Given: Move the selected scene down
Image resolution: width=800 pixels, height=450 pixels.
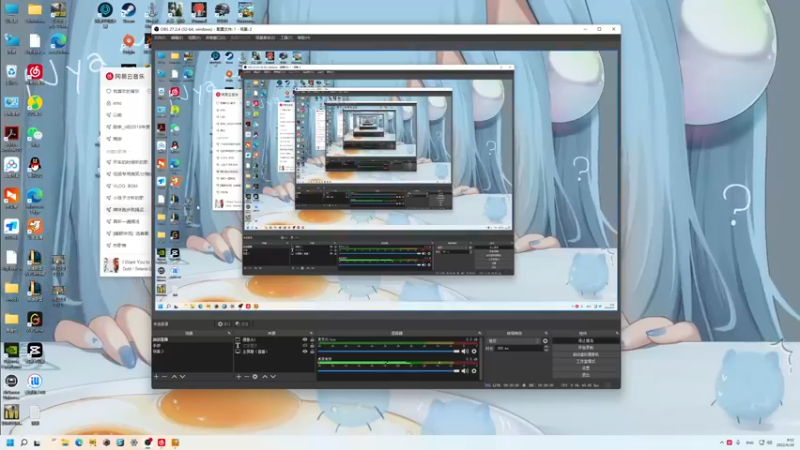Looking at the screenshot, I should (182, 377).
